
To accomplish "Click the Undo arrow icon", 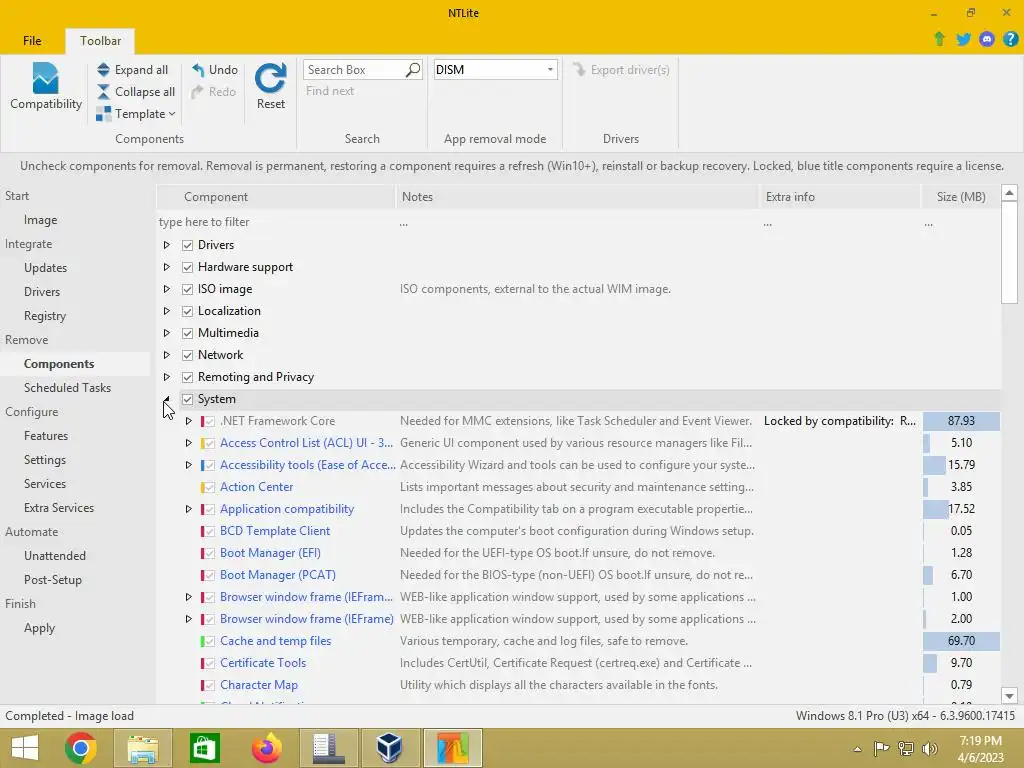I will [198, 70].
